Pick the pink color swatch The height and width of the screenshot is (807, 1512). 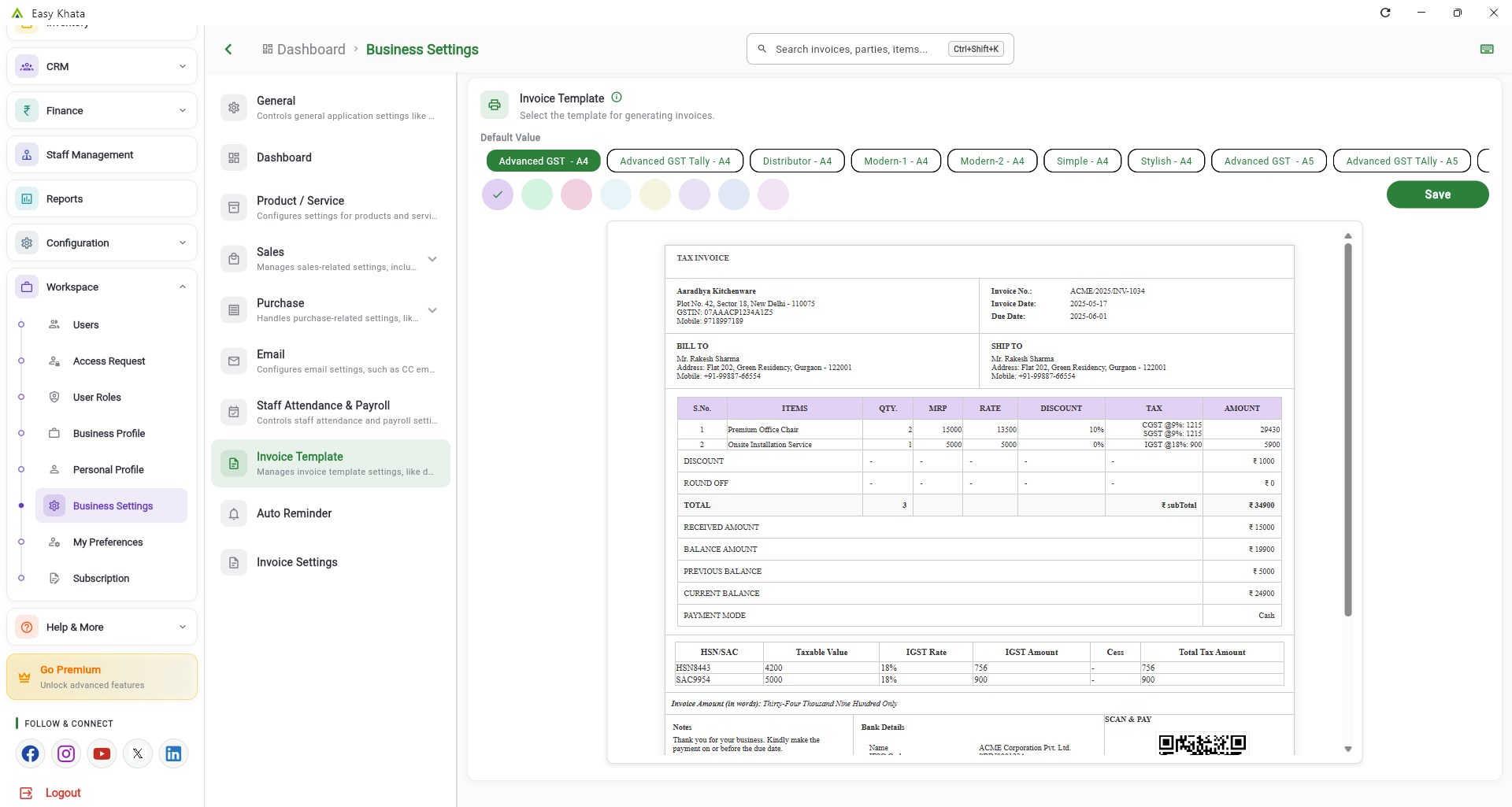[x=576, y=194]
